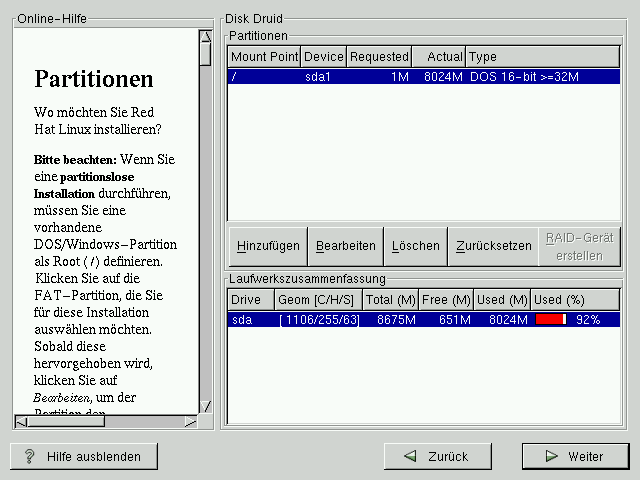Click Hilfe ausblenden to hide help
The height and width of the screenshot is (480, 640).
[x=84, y=456]
